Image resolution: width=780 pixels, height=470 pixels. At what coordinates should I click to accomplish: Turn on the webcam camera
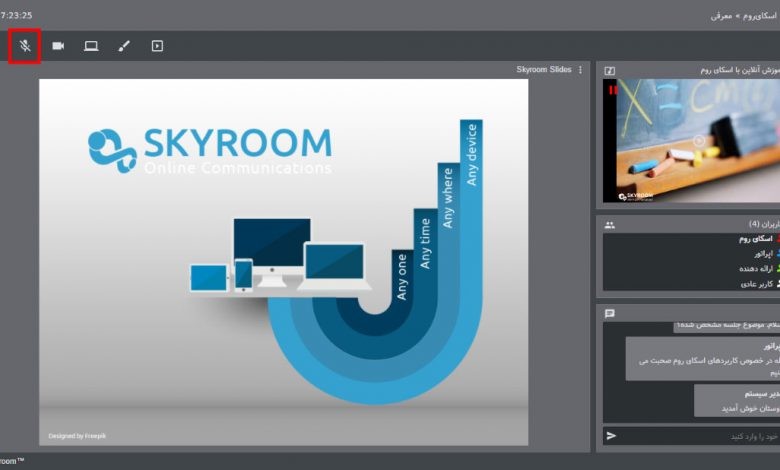(x=58, y=46)
